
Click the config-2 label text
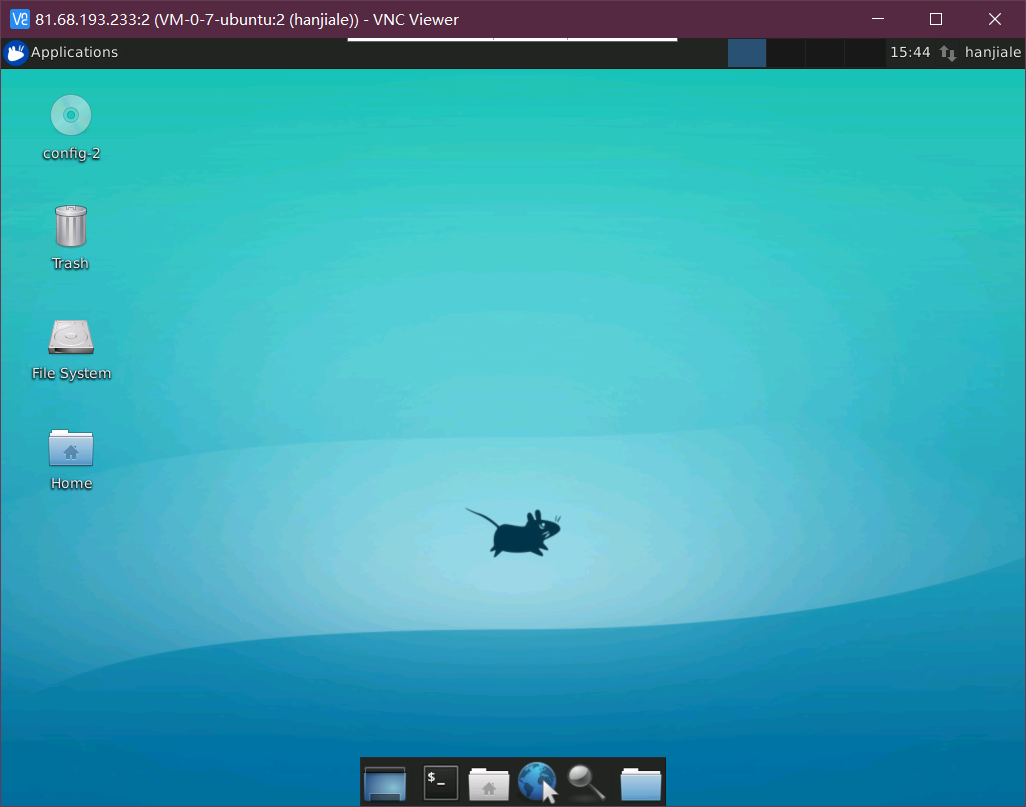click(x=71, y=153)
